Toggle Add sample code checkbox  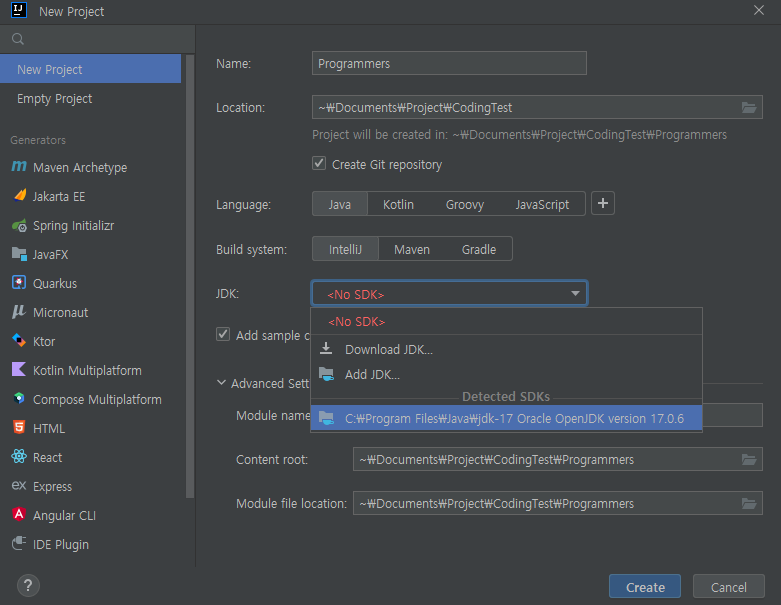point(223,334)
